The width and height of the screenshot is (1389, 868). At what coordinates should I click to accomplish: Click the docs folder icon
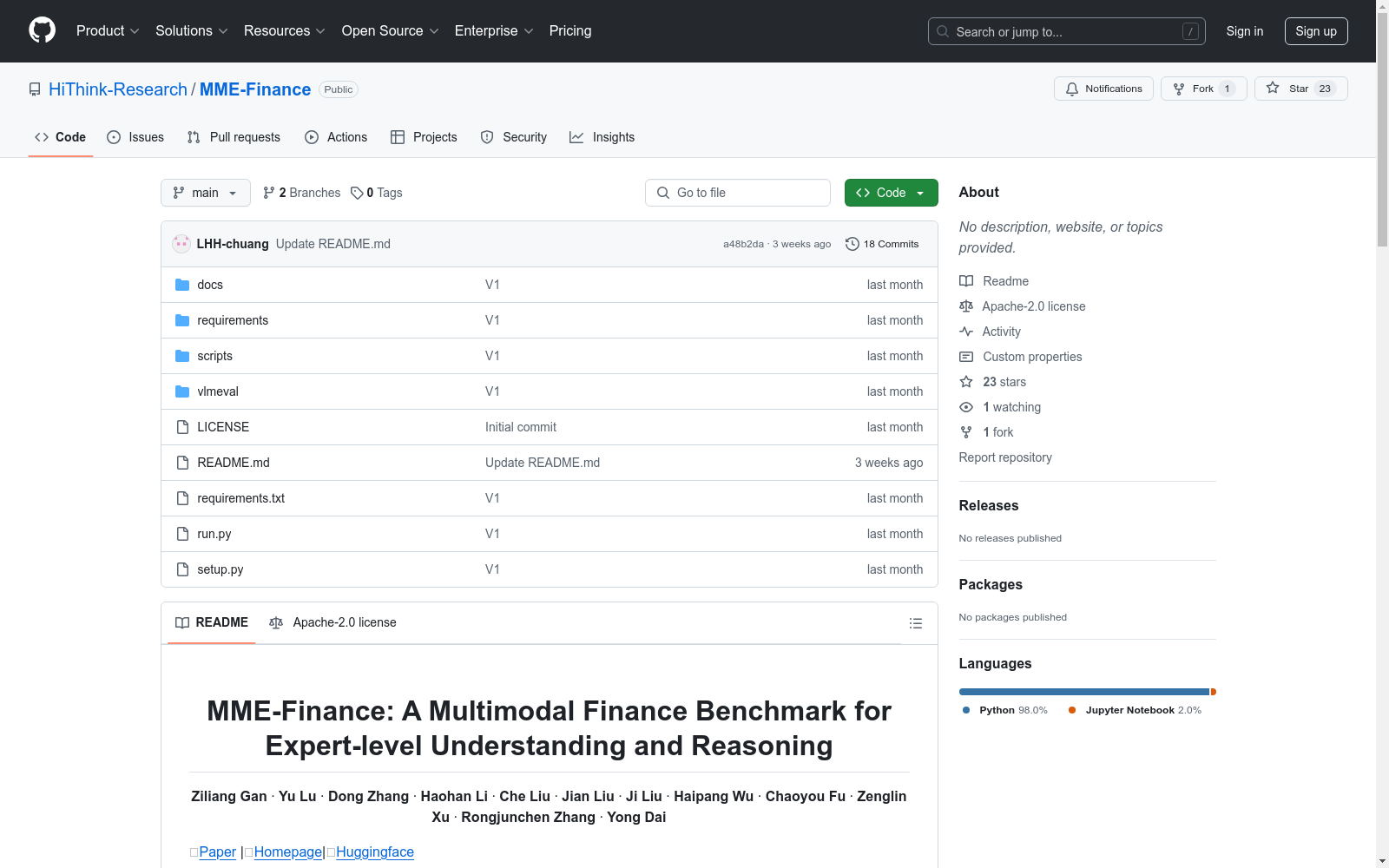point(182,285)
